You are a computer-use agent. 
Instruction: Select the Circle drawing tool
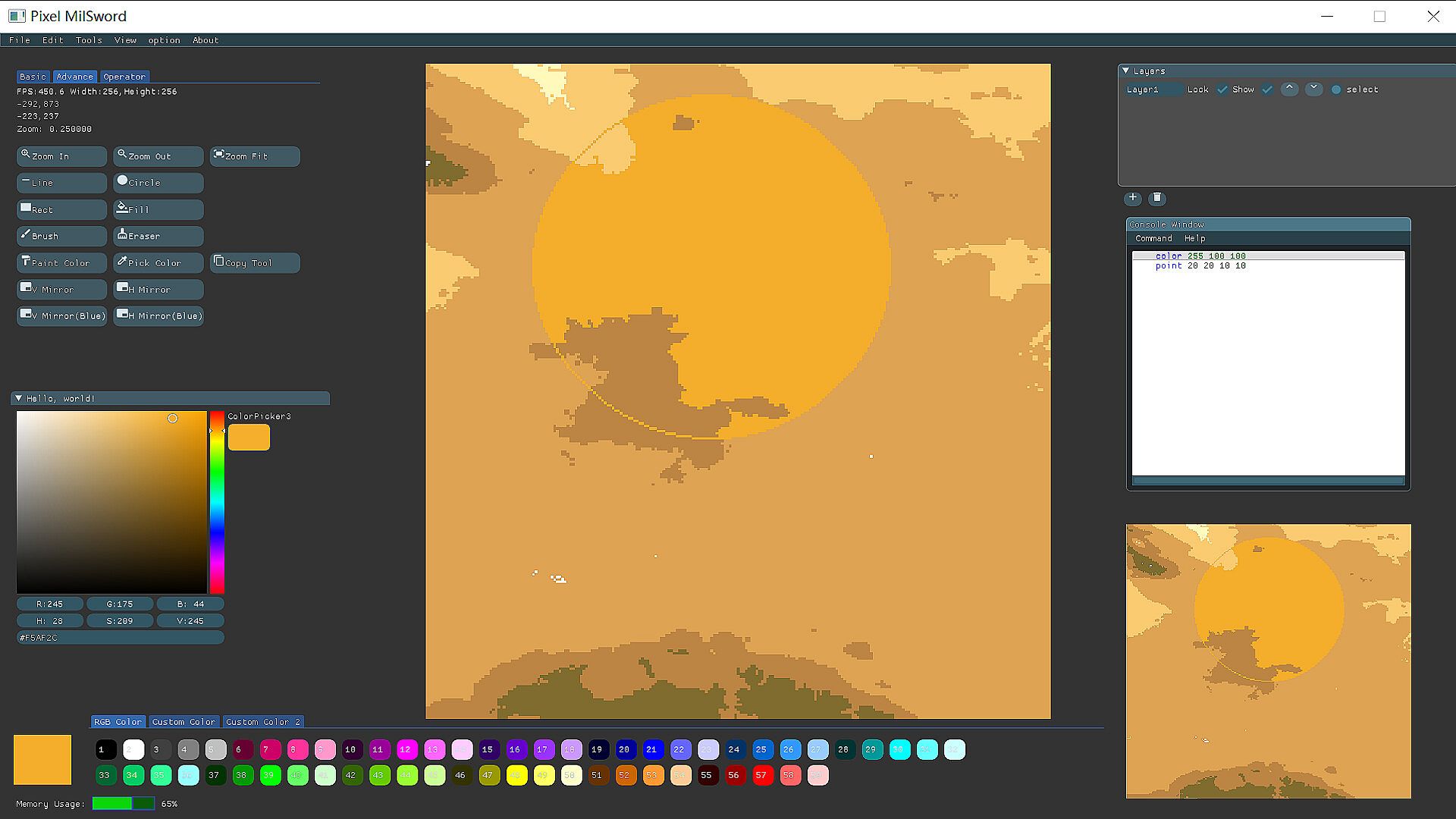pos(158,183)
